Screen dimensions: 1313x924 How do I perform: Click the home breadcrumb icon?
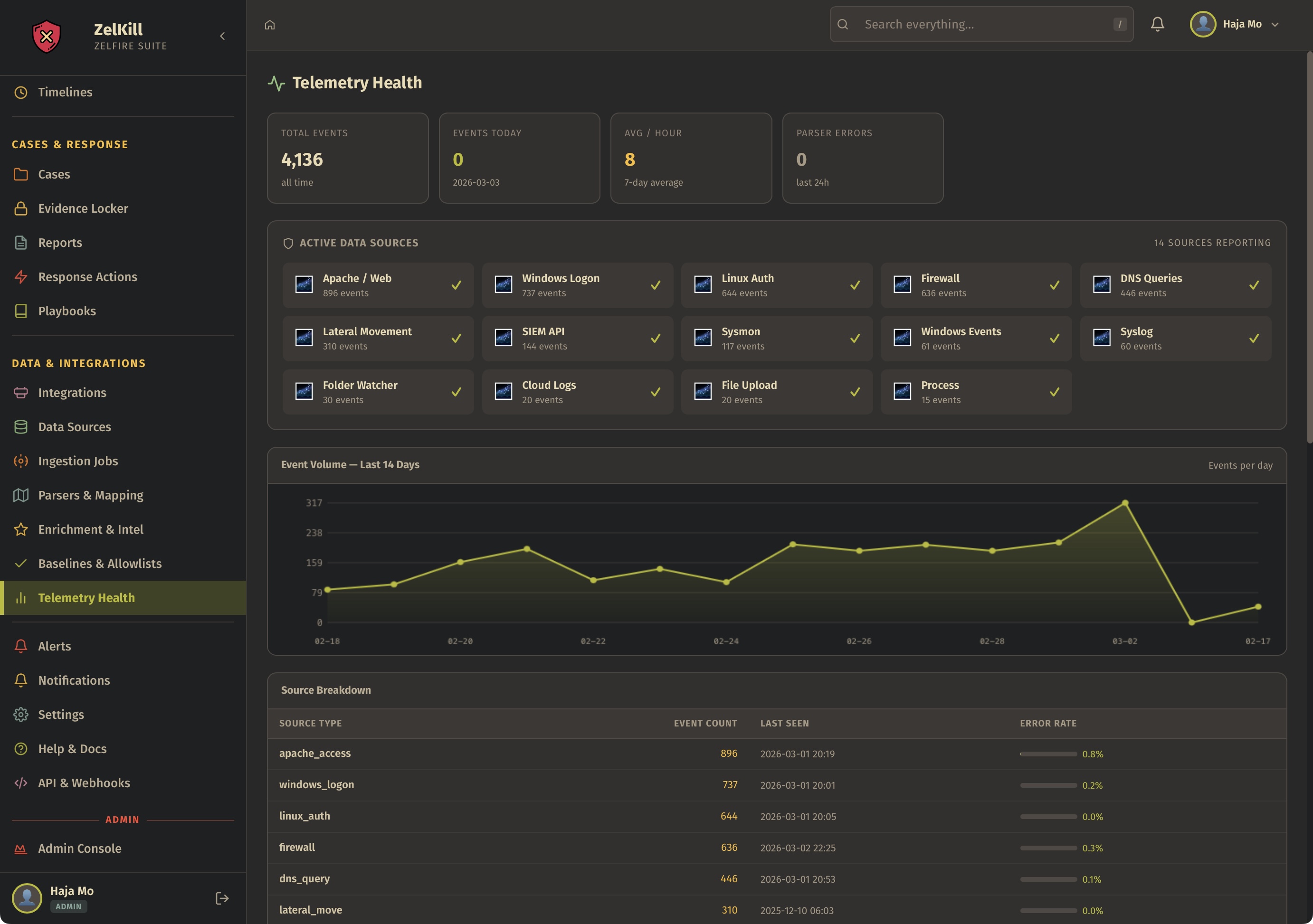tap(270, 25)
